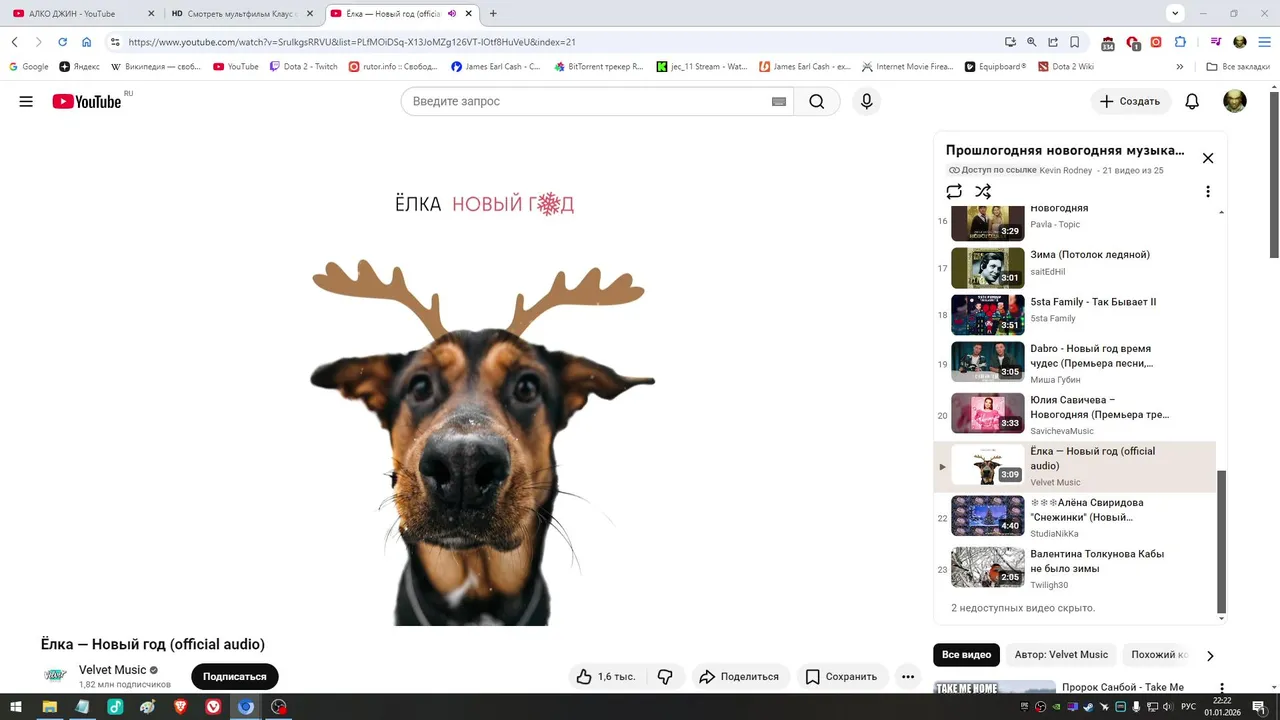
Task: Play Dabro - Новый год время чудес
Action: pos(1075,362)
